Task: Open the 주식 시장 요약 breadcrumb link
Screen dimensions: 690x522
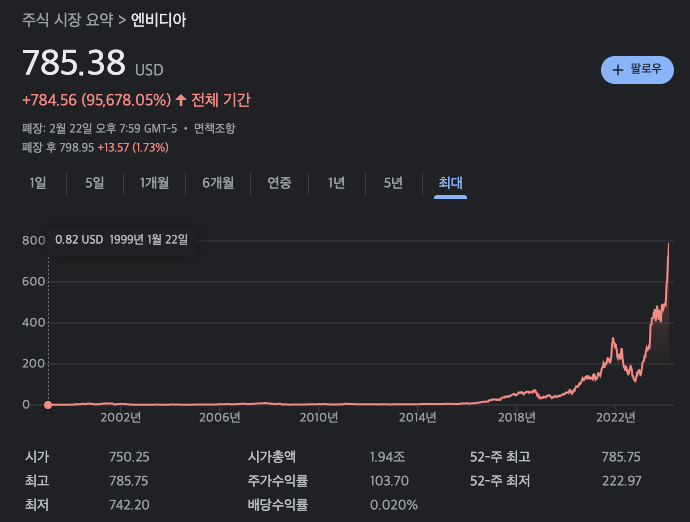Action: (68, 20)
